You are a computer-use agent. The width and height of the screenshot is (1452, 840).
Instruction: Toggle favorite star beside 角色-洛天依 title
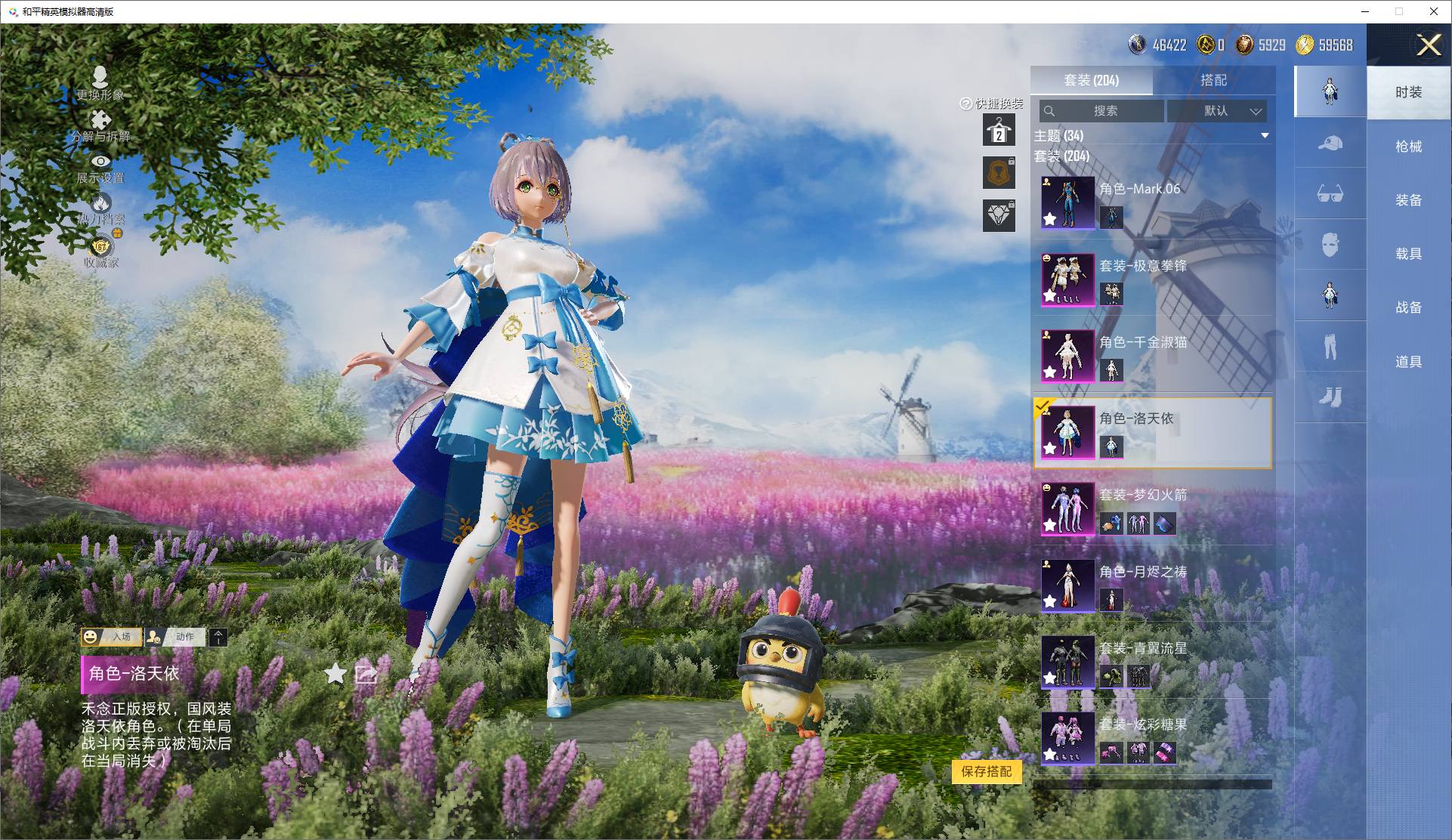335,672
